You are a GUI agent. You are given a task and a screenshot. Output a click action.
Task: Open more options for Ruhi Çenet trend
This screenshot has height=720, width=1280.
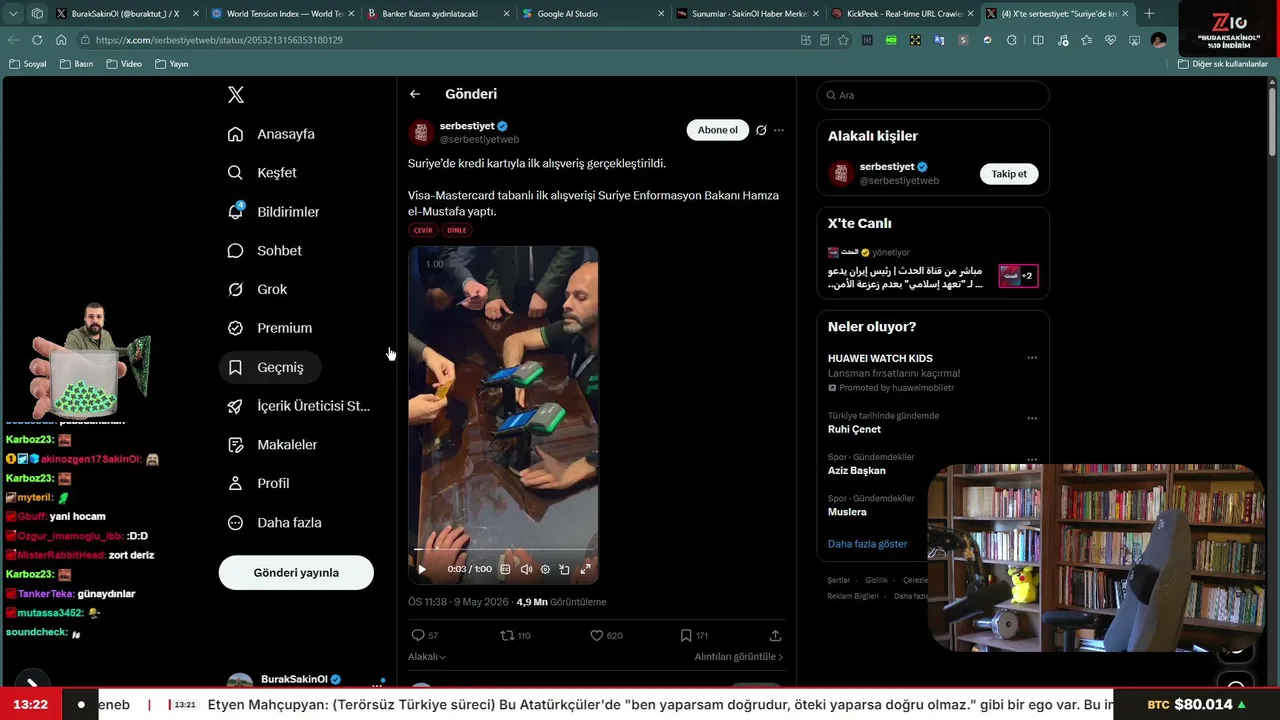pos(1032,418)
